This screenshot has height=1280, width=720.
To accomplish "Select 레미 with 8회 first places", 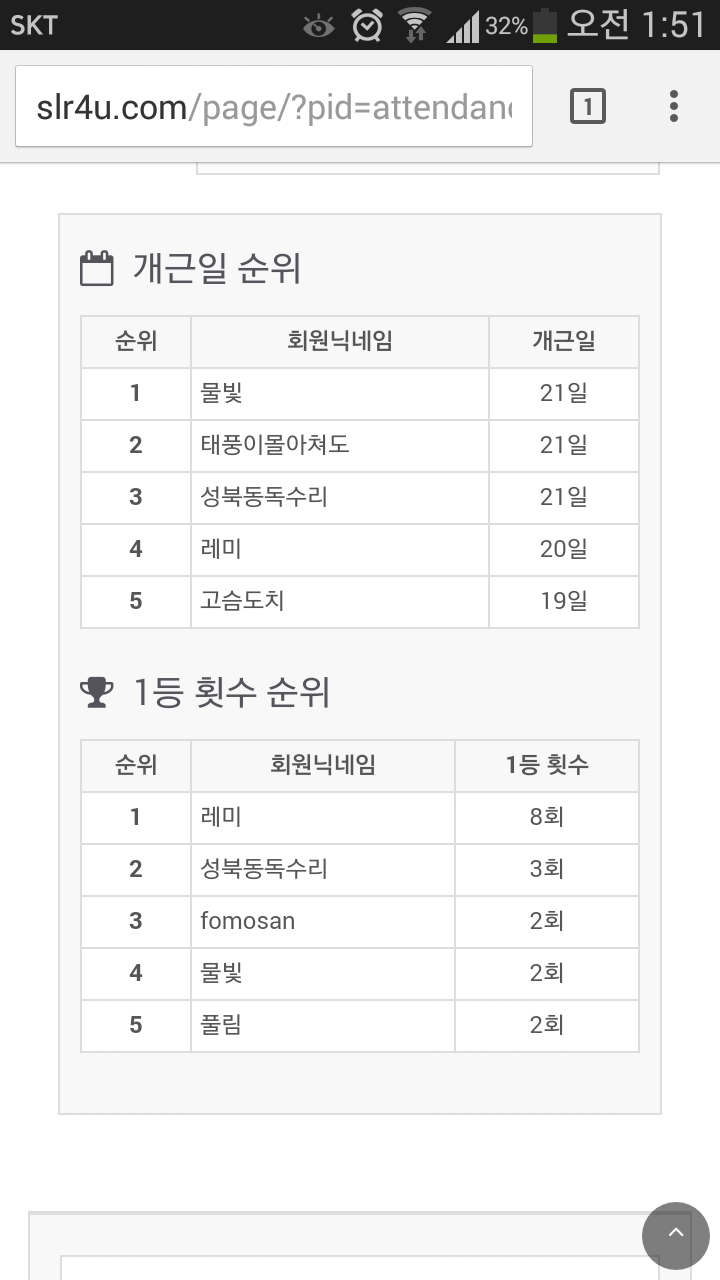I will pos(222,817).
